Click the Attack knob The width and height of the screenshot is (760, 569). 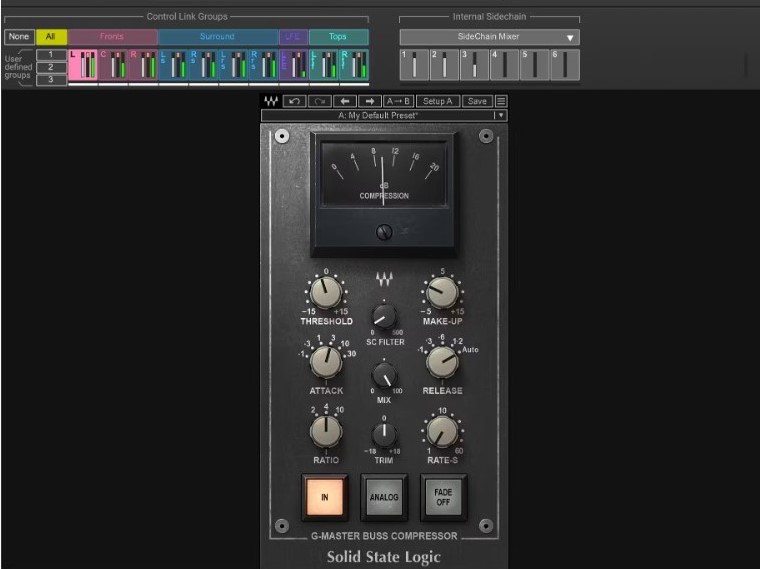(x=326, y=363)
